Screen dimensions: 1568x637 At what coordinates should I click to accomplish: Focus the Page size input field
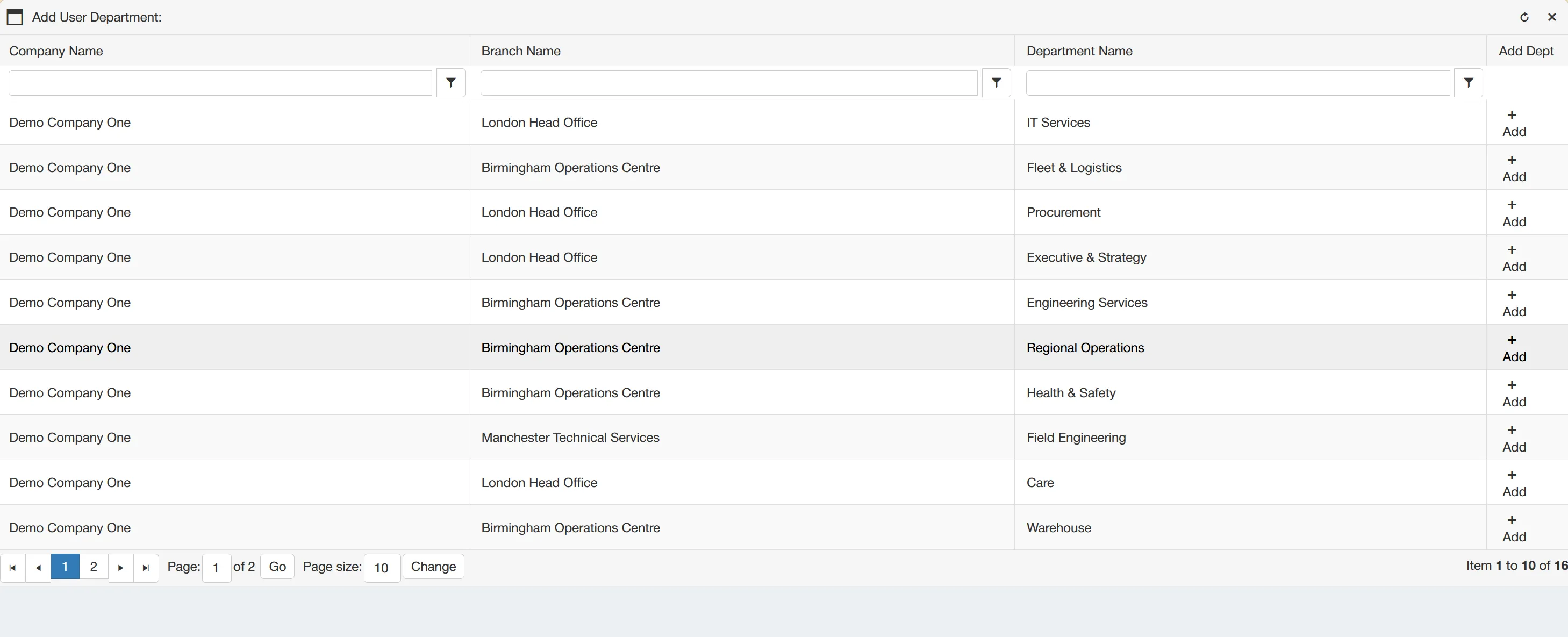pos(382,568)
